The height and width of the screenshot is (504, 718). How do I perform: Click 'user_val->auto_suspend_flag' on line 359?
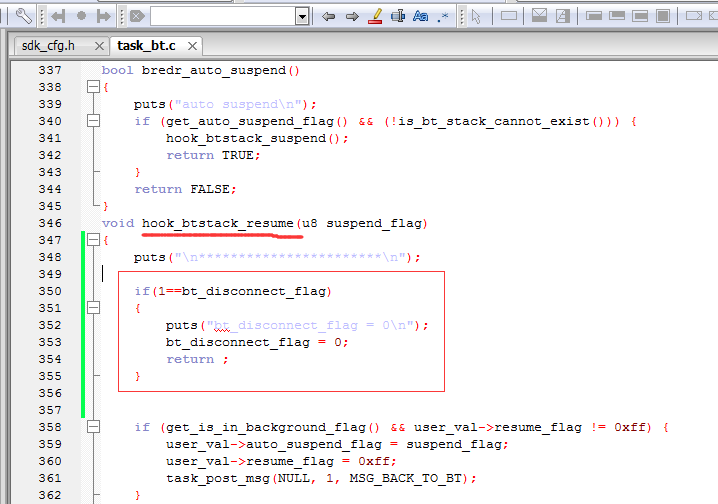pyautogui.click(x=274, y=444)
